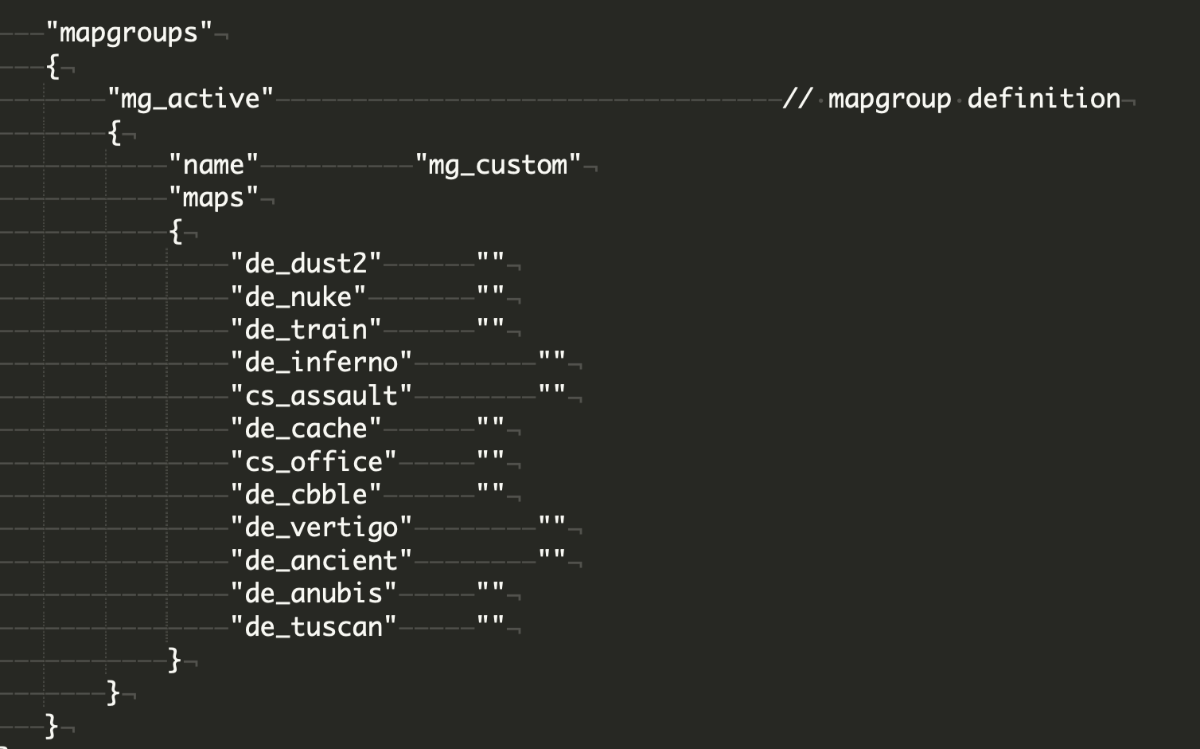The height and width of the screenshot is (749, 1200).
Task: Click the "de_dust2" map entry
Action: (x=306, y=264)
